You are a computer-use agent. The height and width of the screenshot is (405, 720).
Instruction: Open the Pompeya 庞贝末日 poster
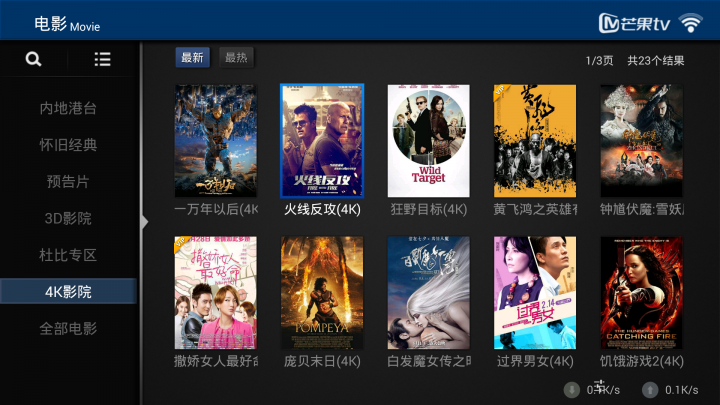pyautogui.click(x=322, y=293)
